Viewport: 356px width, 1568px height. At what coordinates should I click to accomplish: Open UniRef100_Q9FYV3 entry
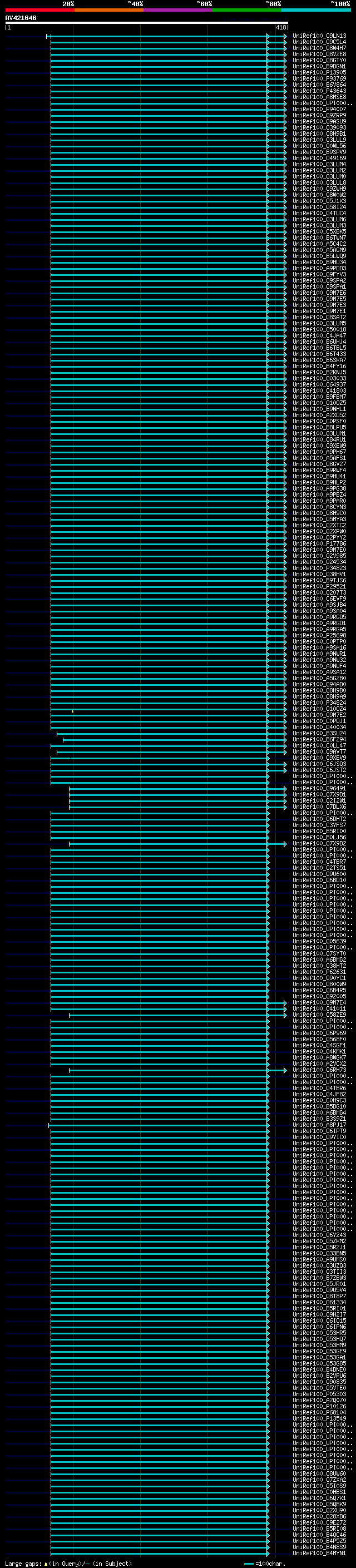(x=319, y=275)
